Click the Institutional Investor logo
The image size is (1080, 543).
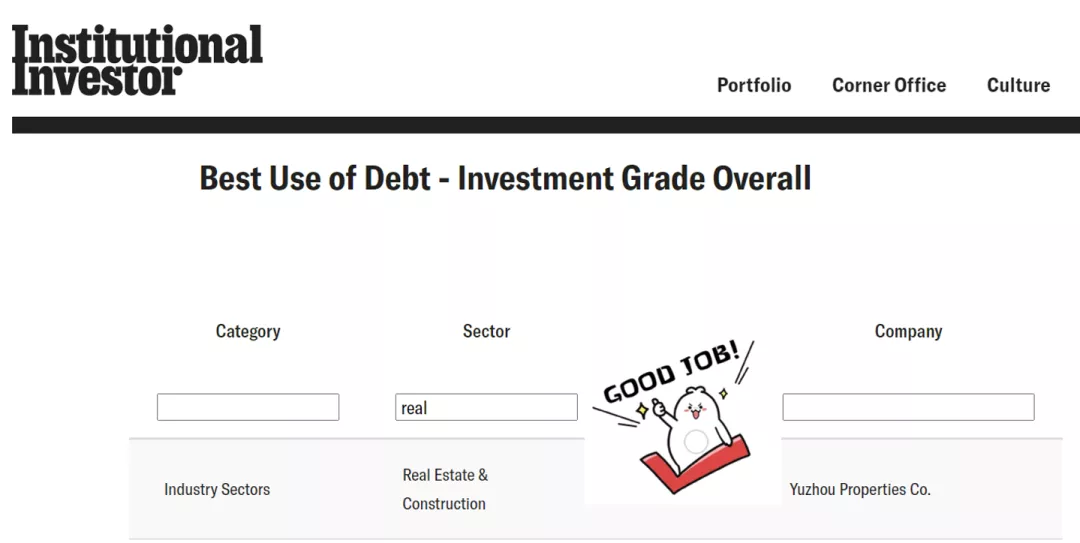click(137, 60)
